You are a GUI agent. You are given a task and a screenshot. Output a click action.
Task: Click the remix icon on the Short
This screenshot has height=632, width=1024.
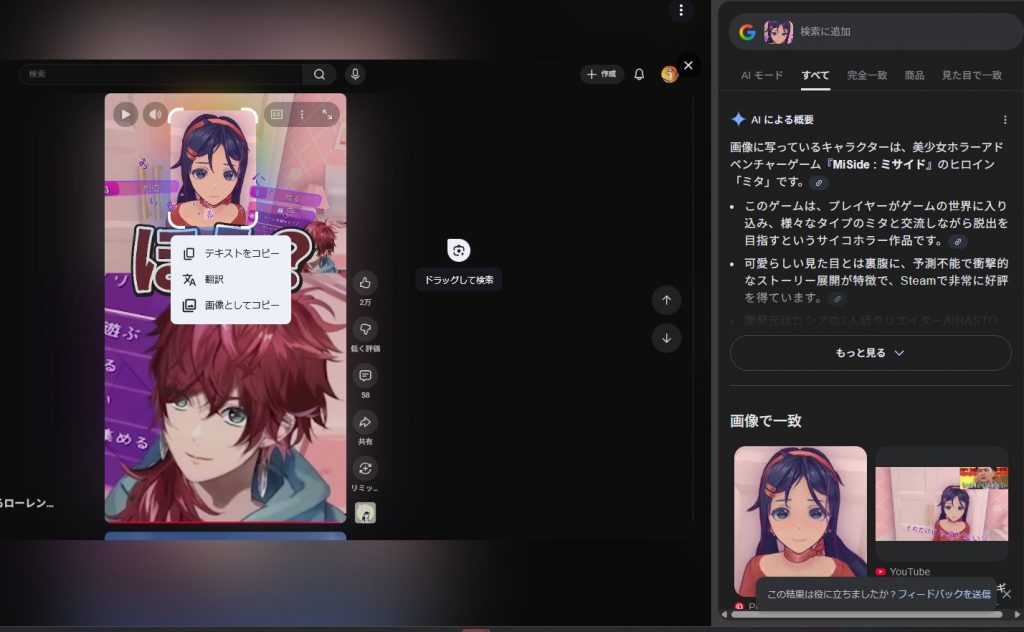366,468
